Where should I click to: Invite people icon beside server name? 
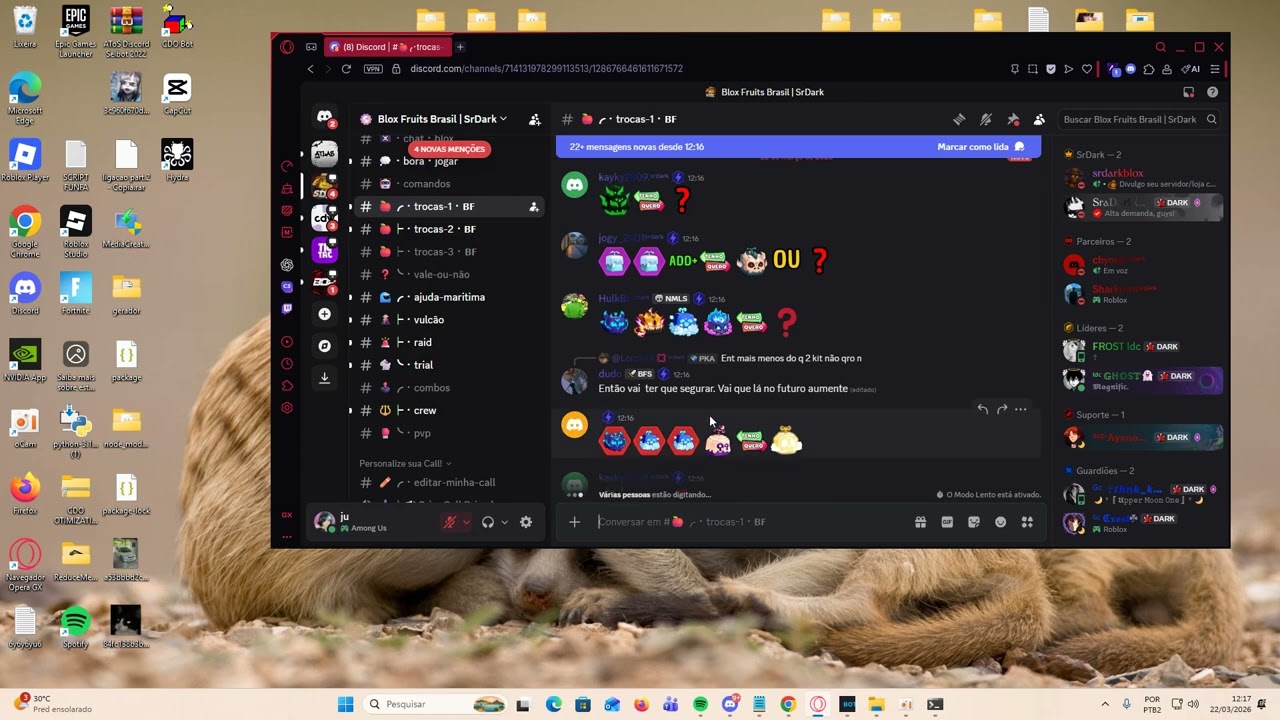tap(535, 119)
